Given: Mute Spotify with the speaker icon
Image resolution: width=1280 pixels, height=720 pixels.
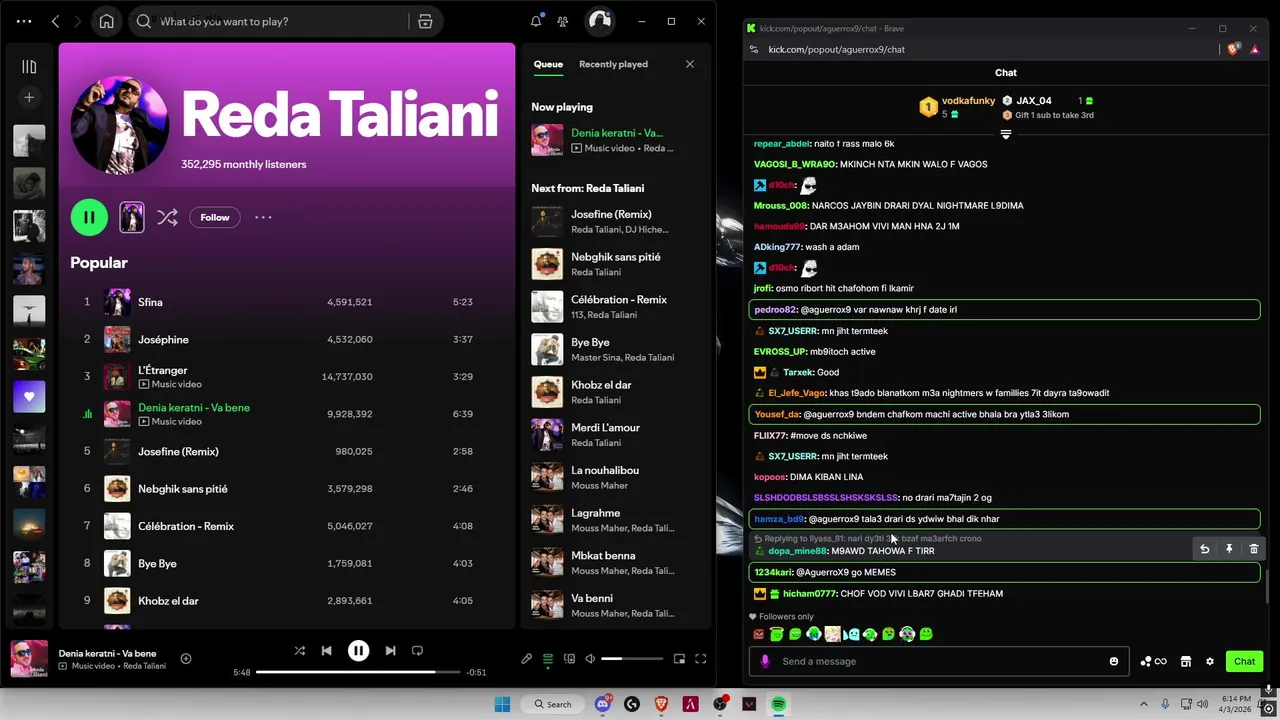Looking at the screenshot, I should pyautogui.click(x=590, y=658).
